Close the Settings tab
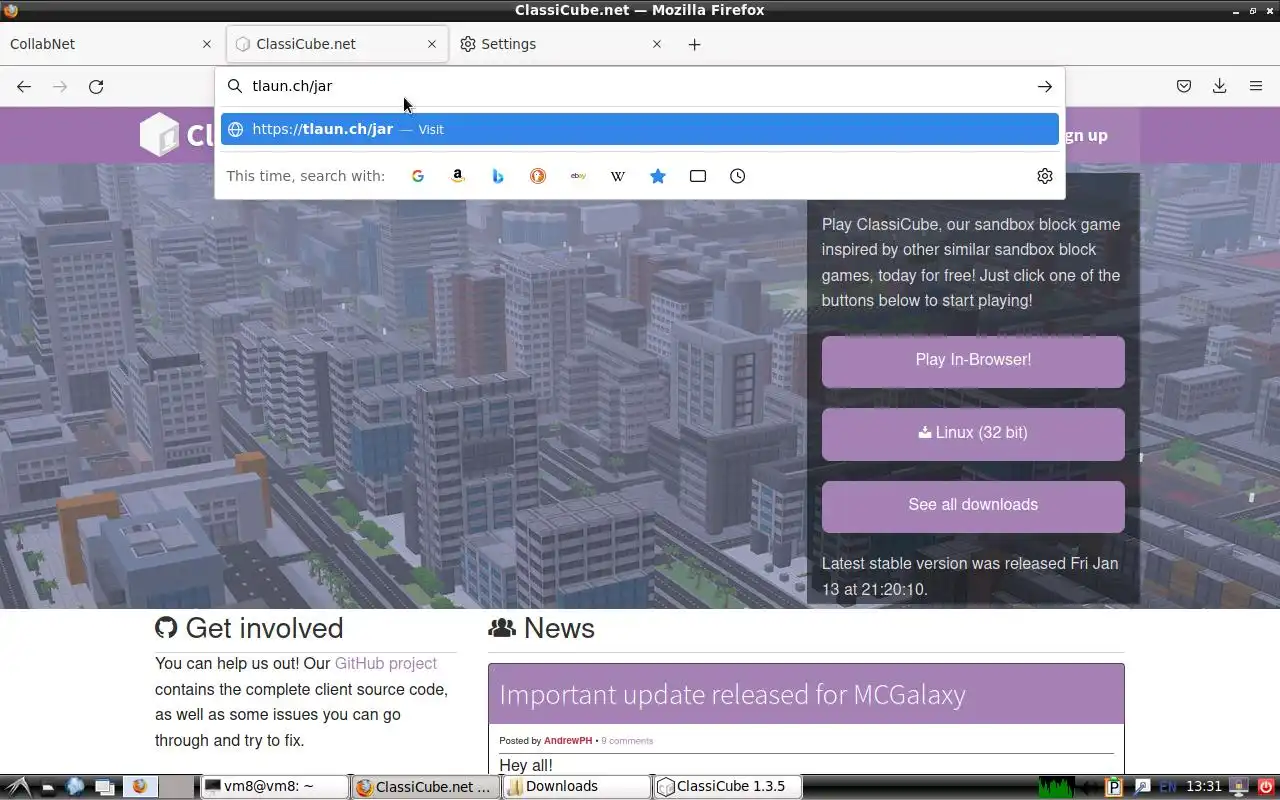This screenshot has width=1280, height=800. pos(657,44)
